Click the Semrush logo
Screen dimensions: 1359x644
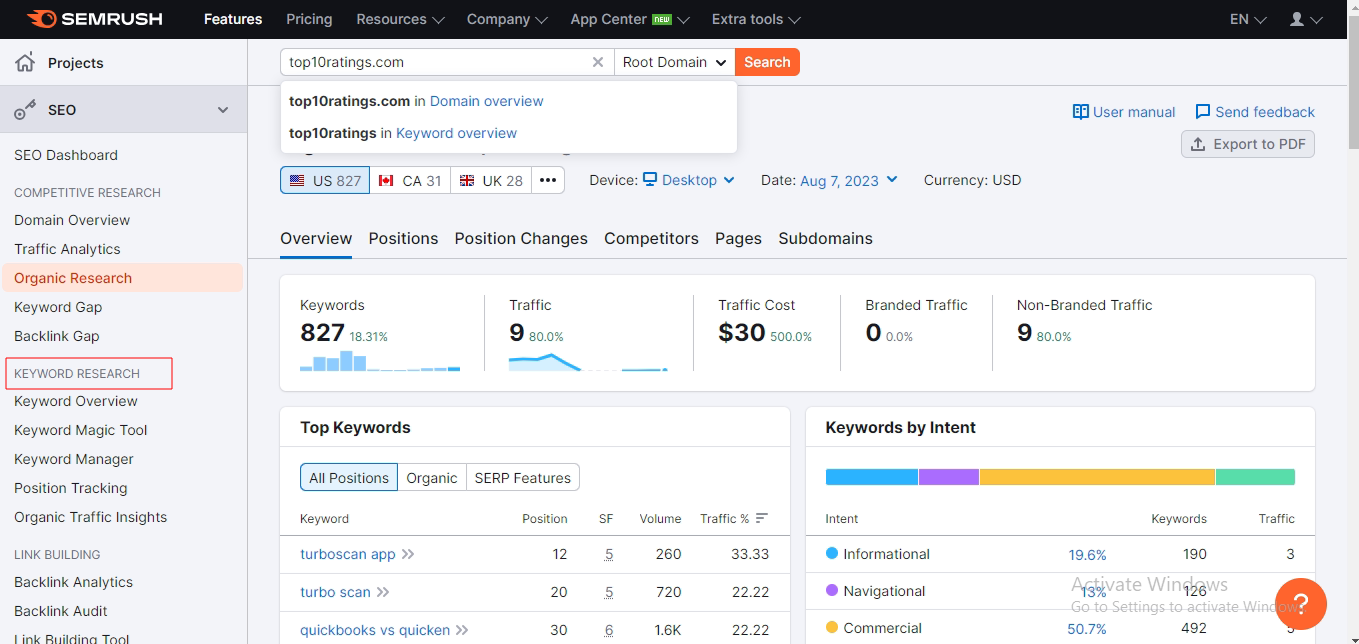tap(94, 19)
